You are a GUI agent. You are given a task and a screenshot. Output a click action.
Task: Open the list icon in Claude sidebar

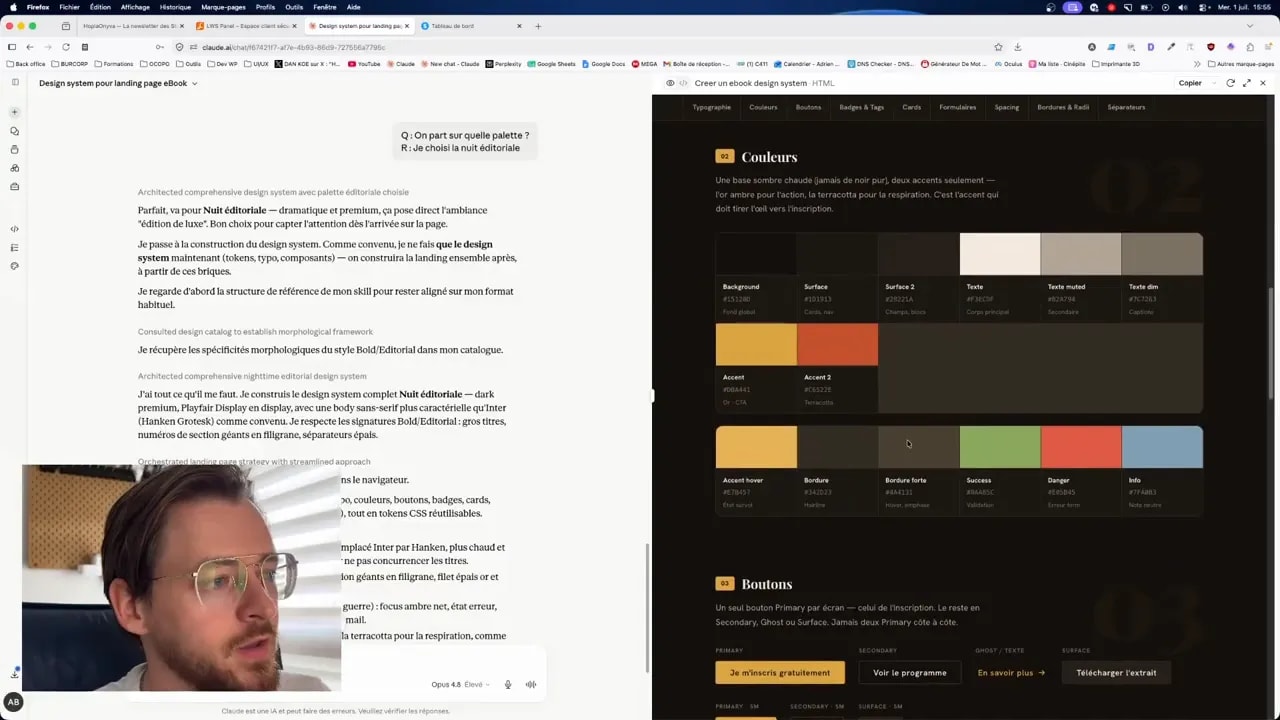[x=14, y=247]
